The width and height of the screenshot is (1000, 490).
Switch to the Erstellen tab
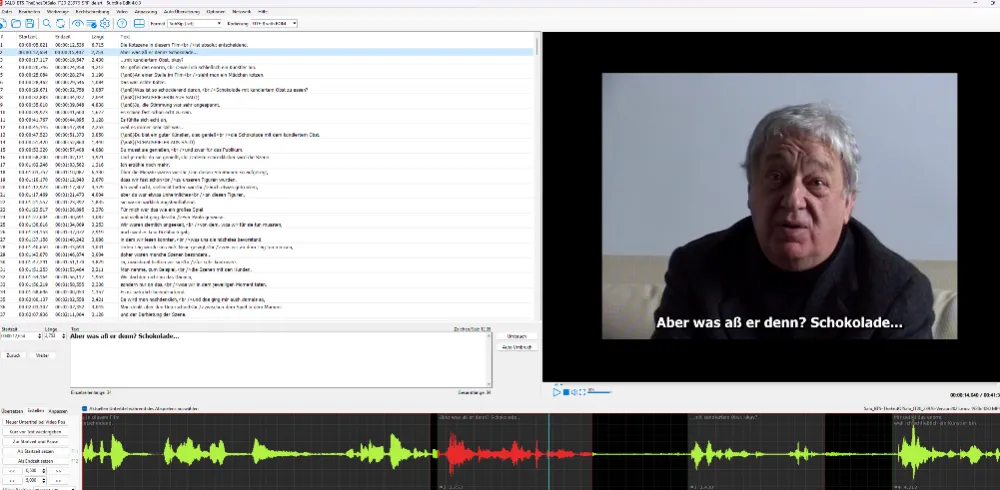coord(36,412)
